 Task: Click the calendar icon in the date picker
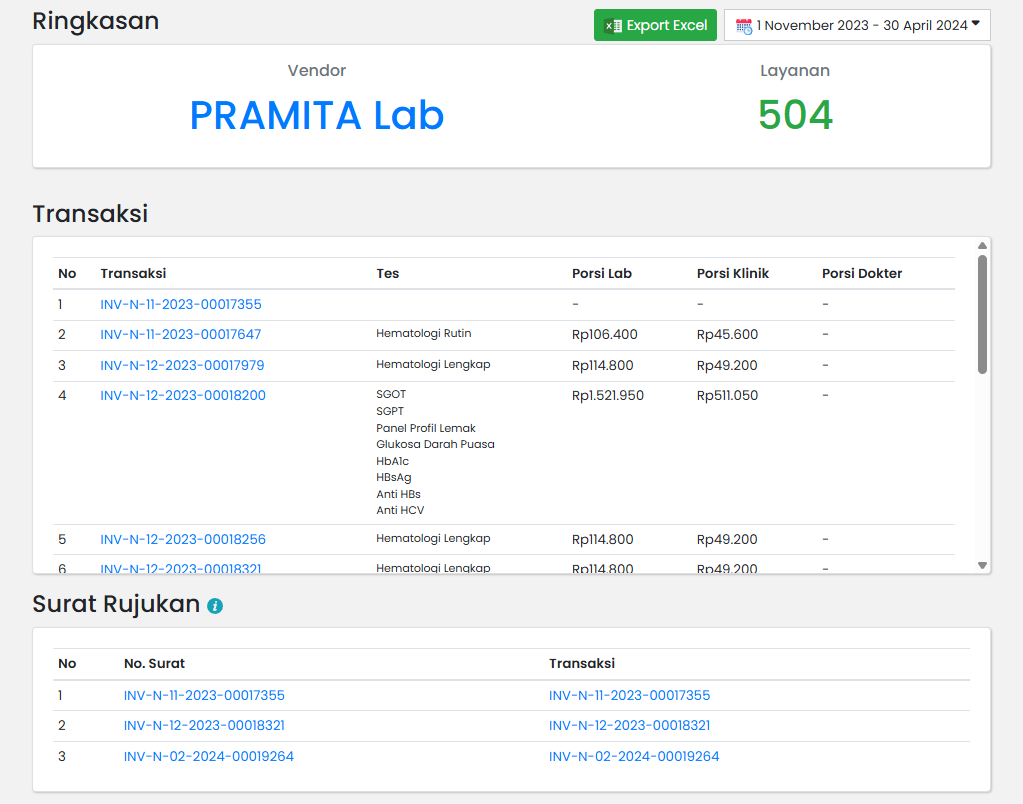(x=743, y=26)
